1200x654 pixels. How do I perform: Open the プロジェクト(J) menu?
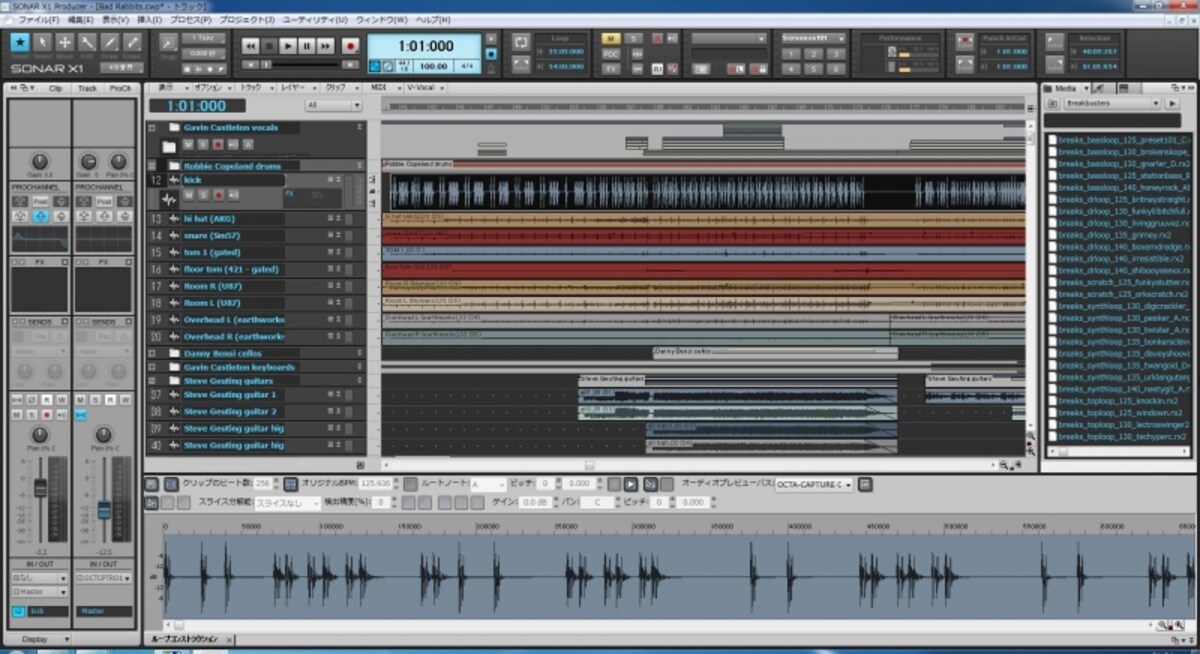tap(247, 20)
